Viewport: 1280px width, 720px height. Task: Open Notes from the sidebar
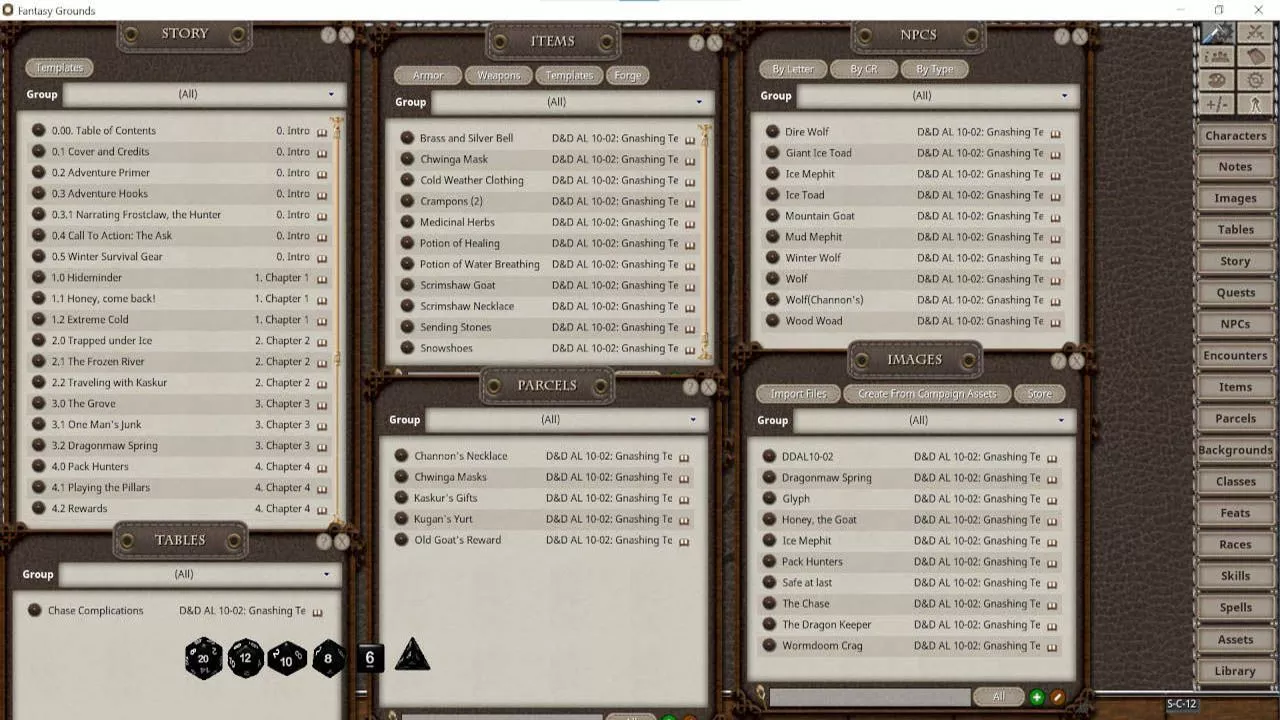pos(1235,167)
